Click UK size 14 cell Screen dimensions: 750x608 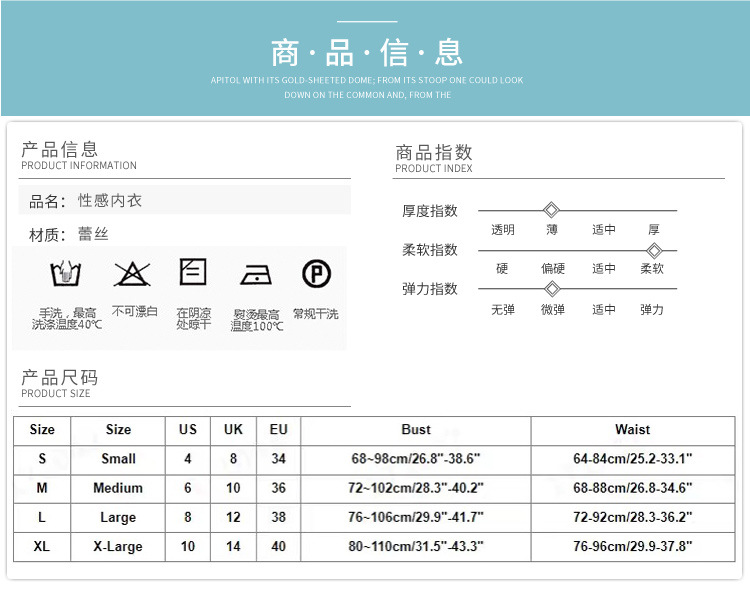tap(233, 546)
